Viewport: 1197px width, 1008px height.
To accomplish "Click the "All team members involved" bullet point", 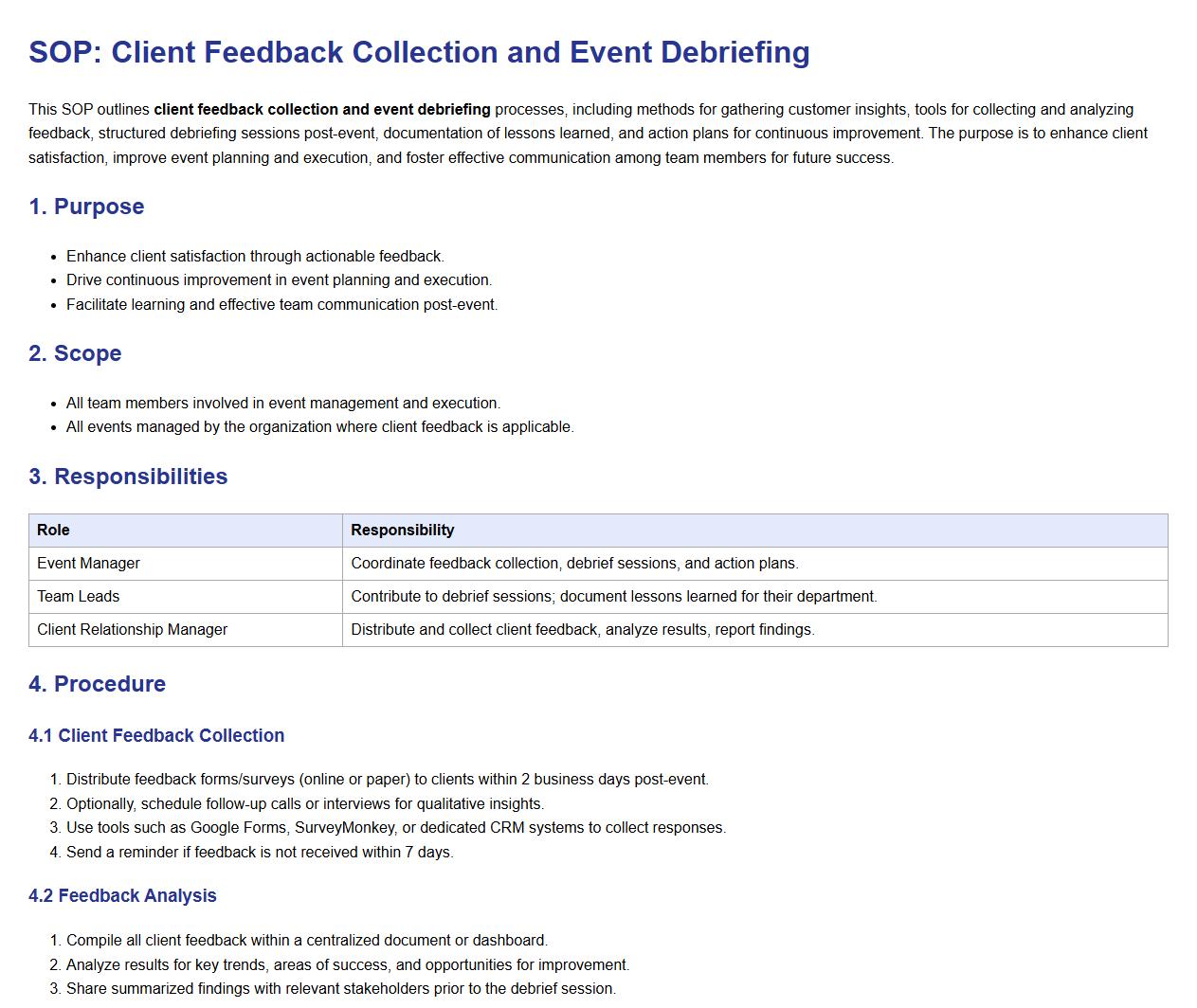I will 283,404.
